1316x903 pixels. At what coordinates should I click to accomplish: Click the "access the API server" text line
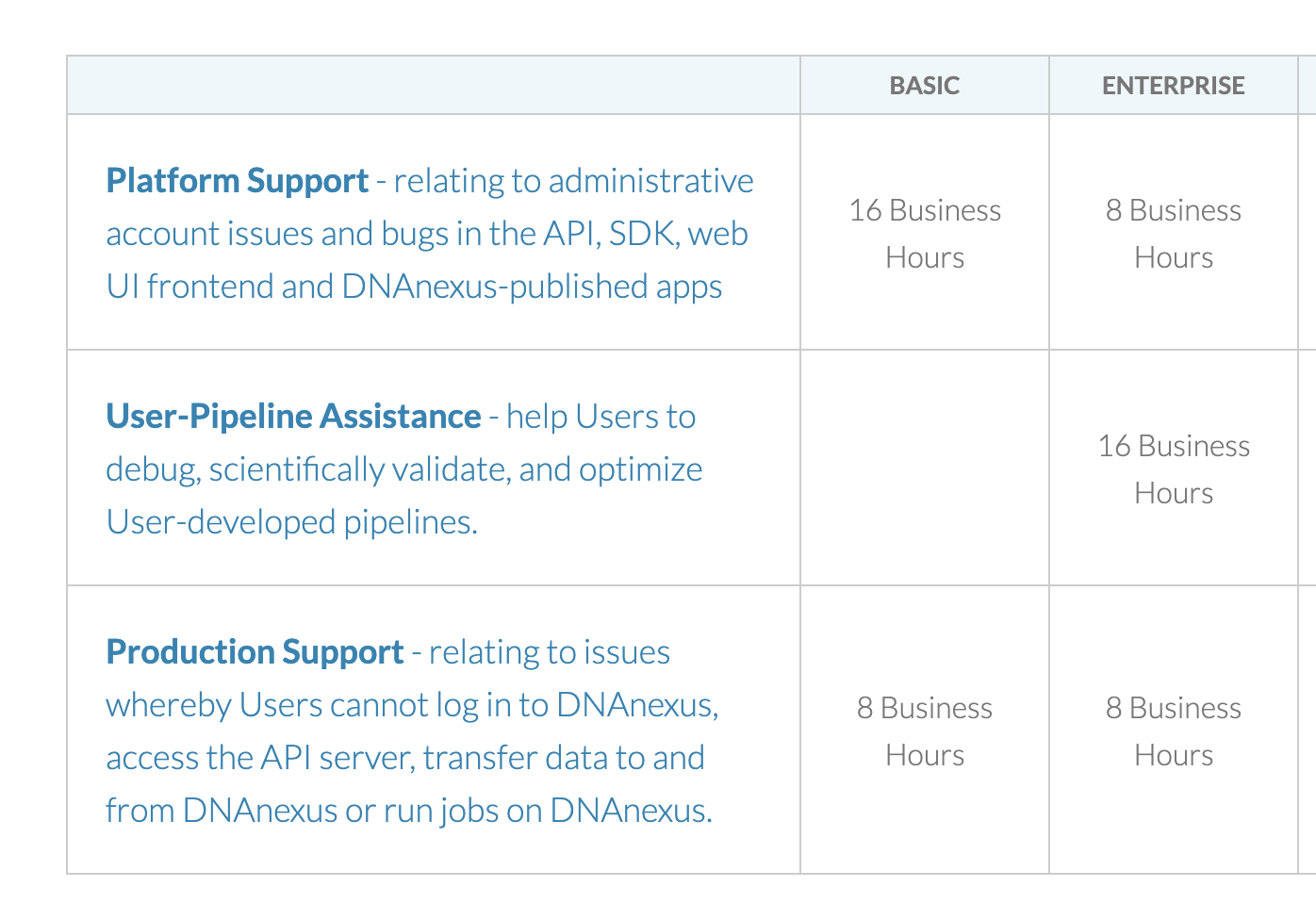click(x=404, y=758)
